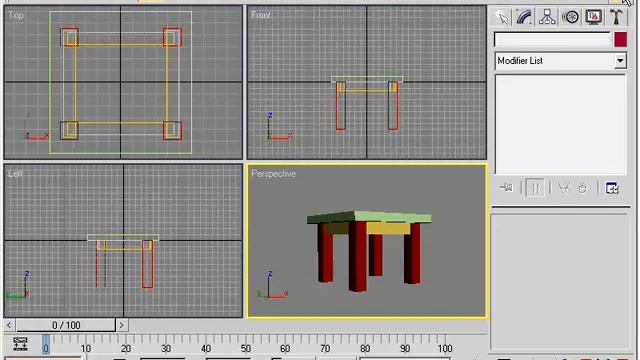The height and width of the screenshot is (360, 640).
Task: Open the red object color swatch
Action: [x=620, y=40]
